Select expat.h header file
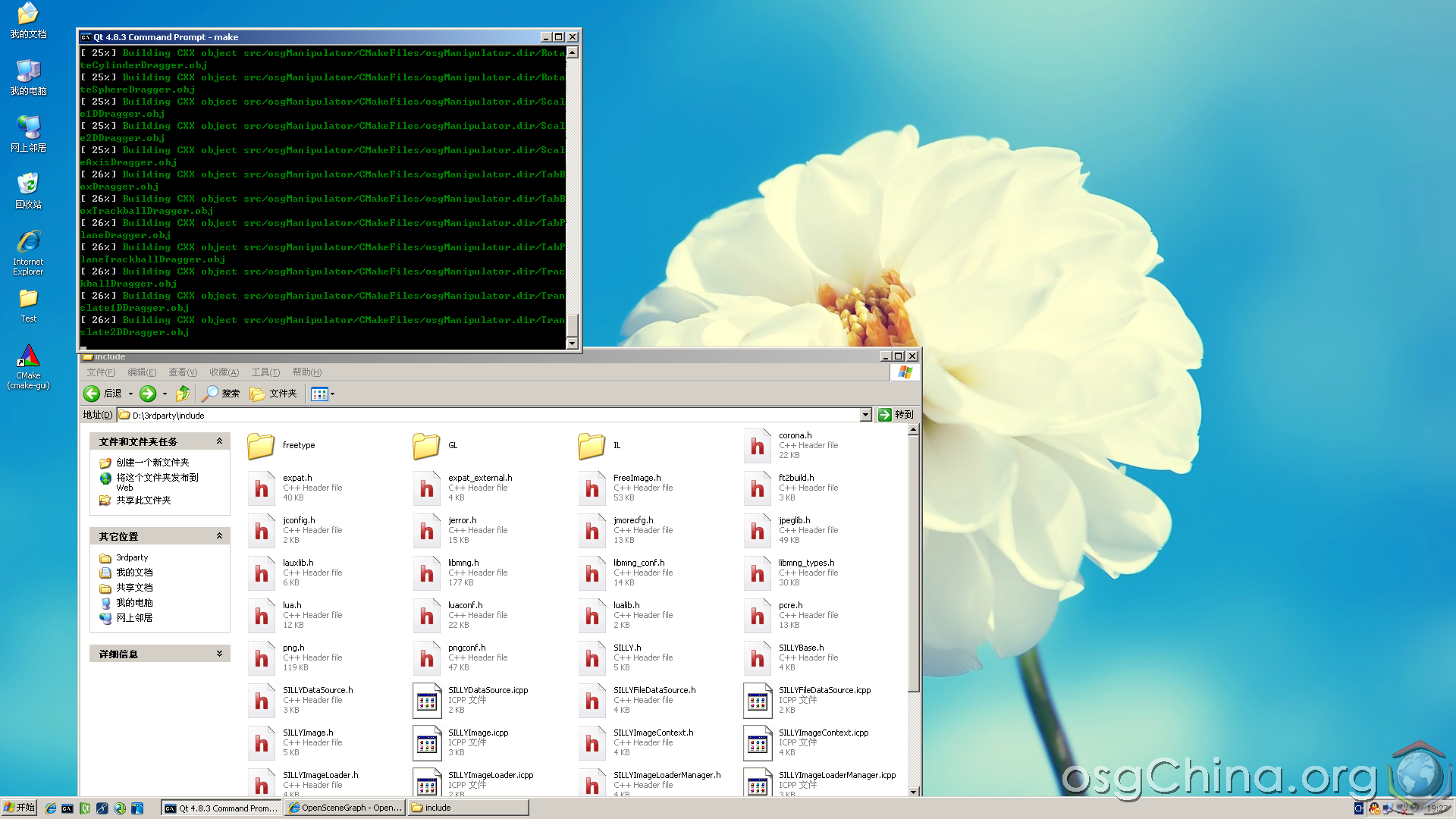Screen dimensions: 1456x819 tap(295, 488)
